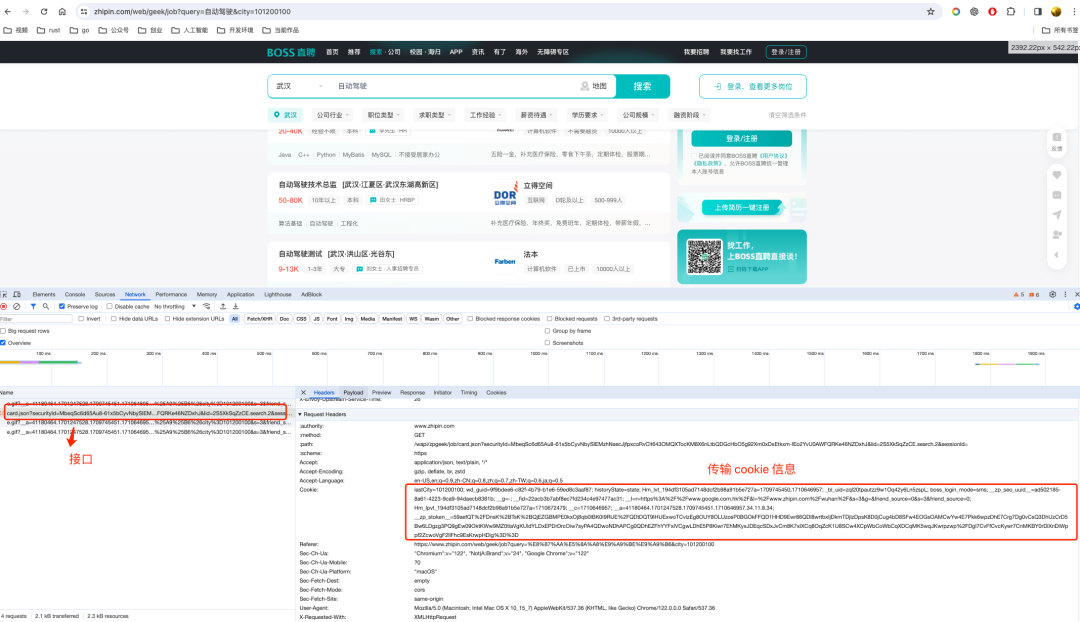Open the Response tab of request
Viewport: 1080px width, 622px height.
[413, 392]
